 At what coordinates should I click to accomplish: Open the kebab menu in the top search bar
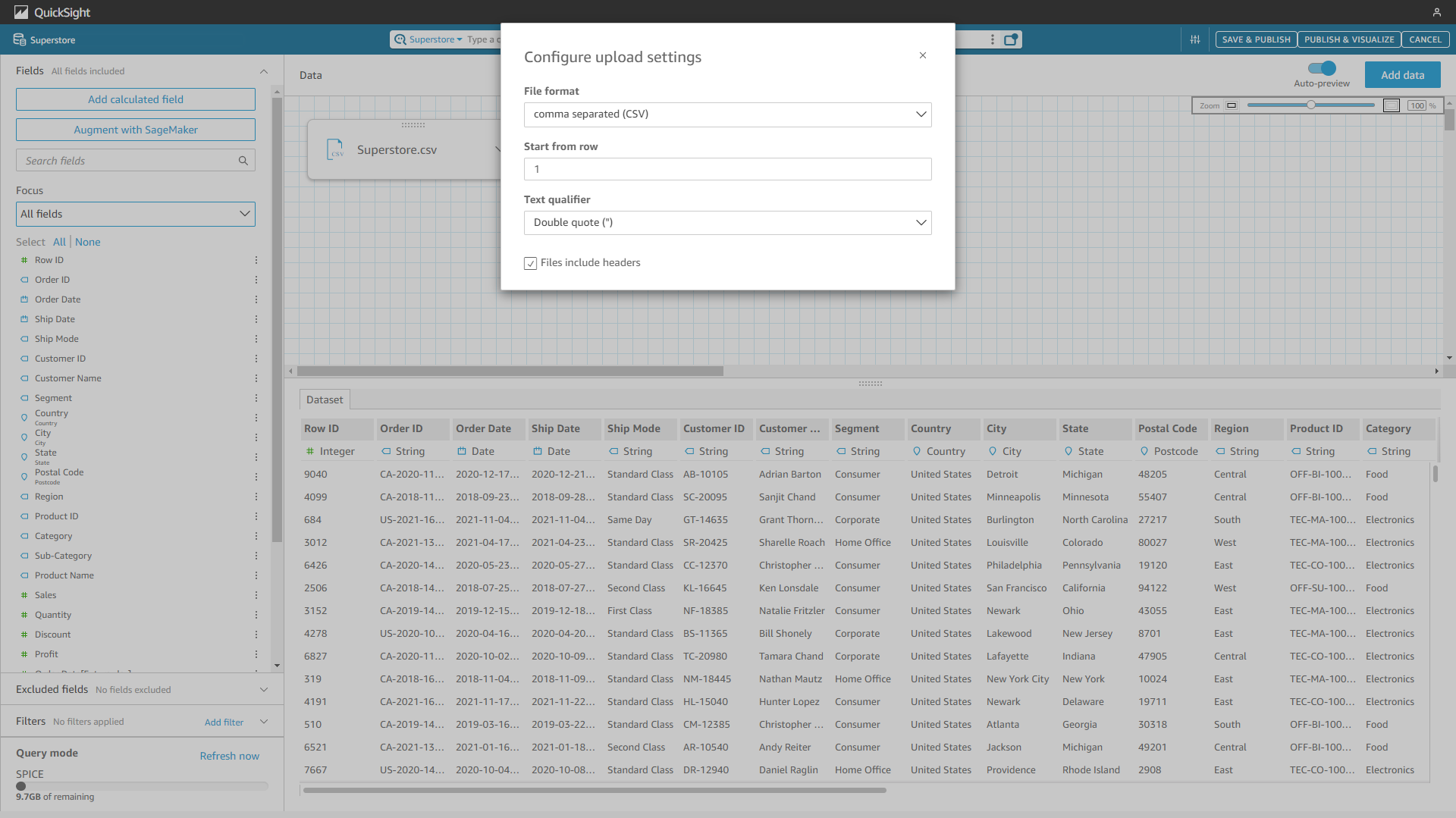coord(992,39)
